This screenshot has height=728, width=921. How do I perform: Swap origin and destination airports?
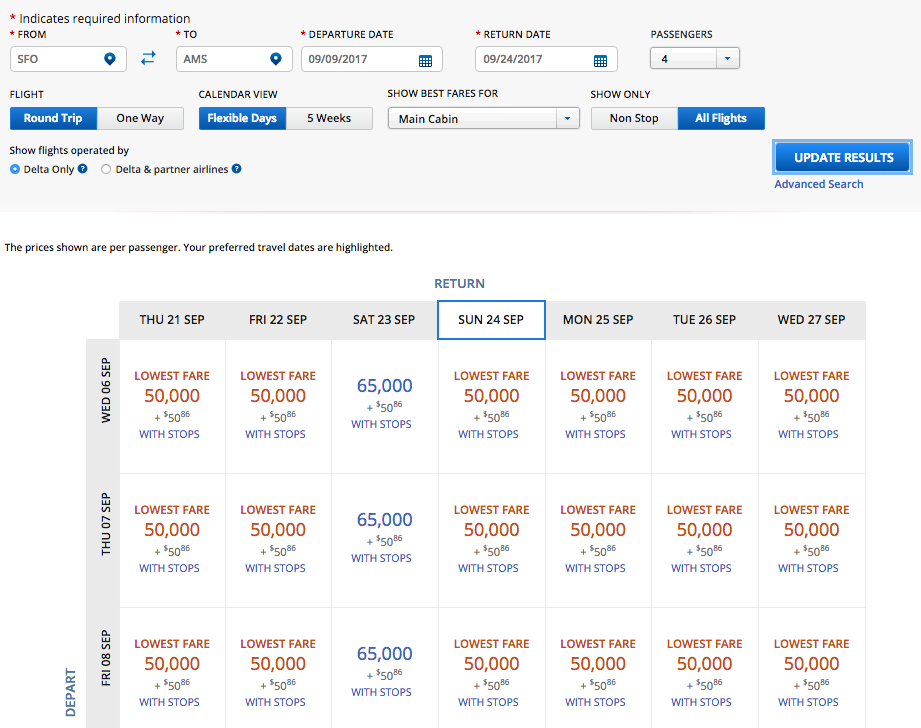click(x=148, y=59)
